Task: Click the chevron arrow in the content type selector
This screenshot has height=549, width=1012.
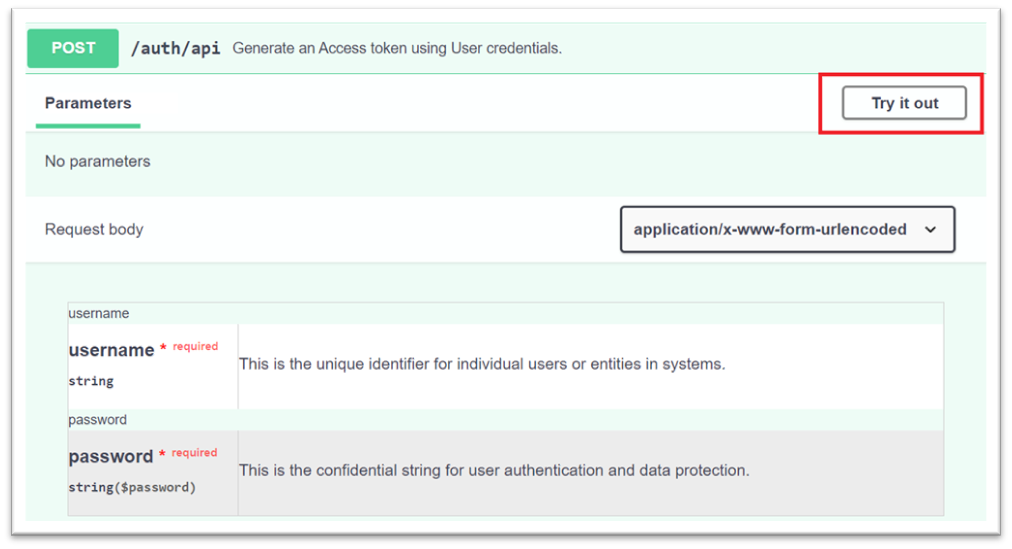Action: click(x=931, y=230)
